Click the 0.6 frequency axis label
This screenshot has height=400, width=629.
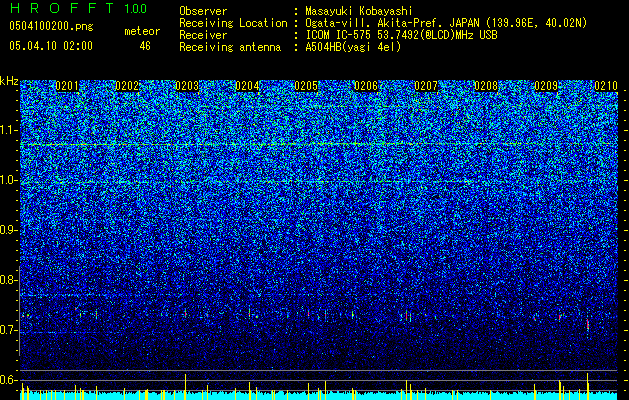9,380
